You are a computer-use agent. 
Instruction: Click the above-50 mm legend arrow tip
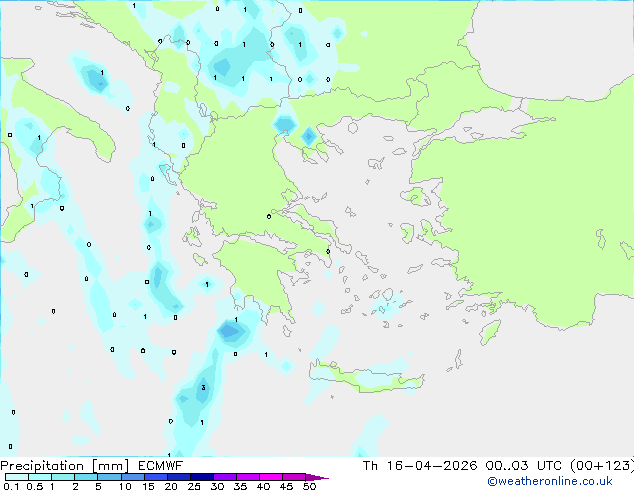point(317,477)
